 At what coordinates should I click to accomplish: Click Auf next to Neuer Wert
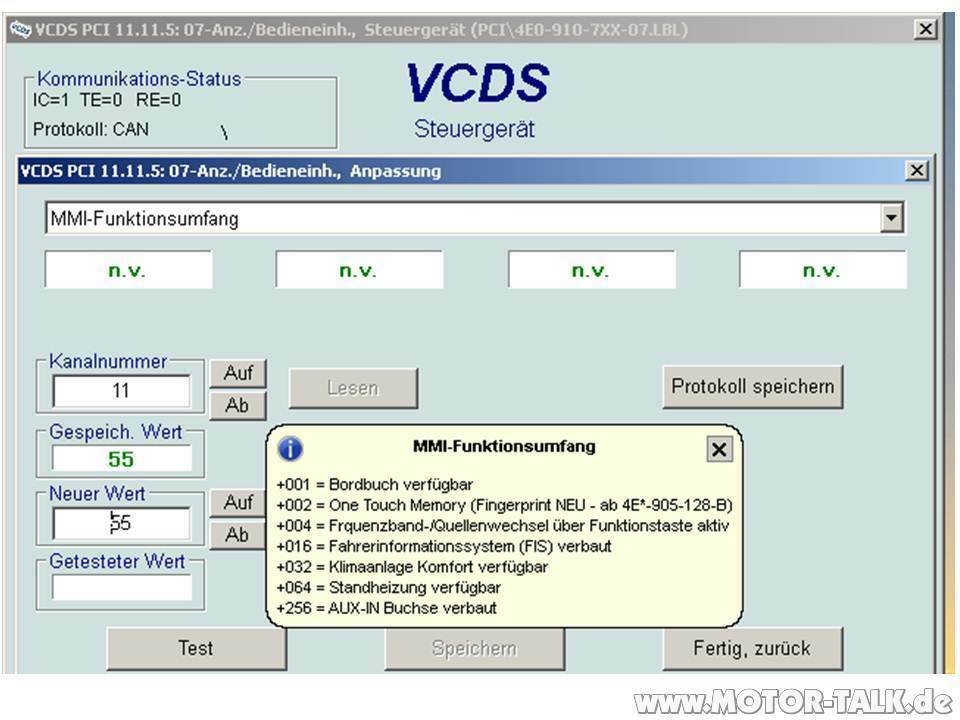click(x=237, y=502)
